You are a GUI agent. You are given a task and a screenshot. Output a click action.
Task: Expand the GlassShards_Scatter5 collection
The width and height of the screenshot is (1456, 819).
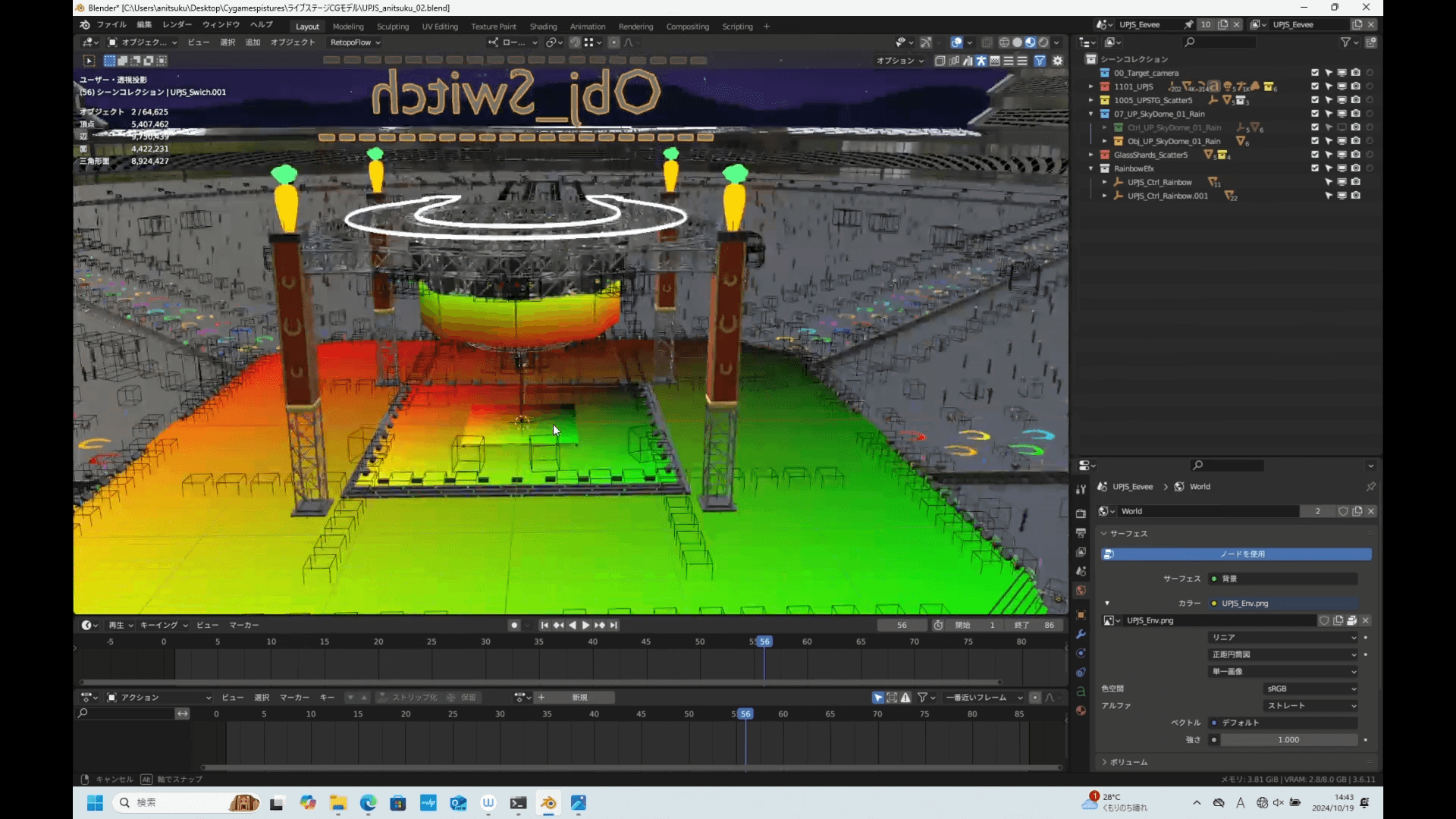1091,155
